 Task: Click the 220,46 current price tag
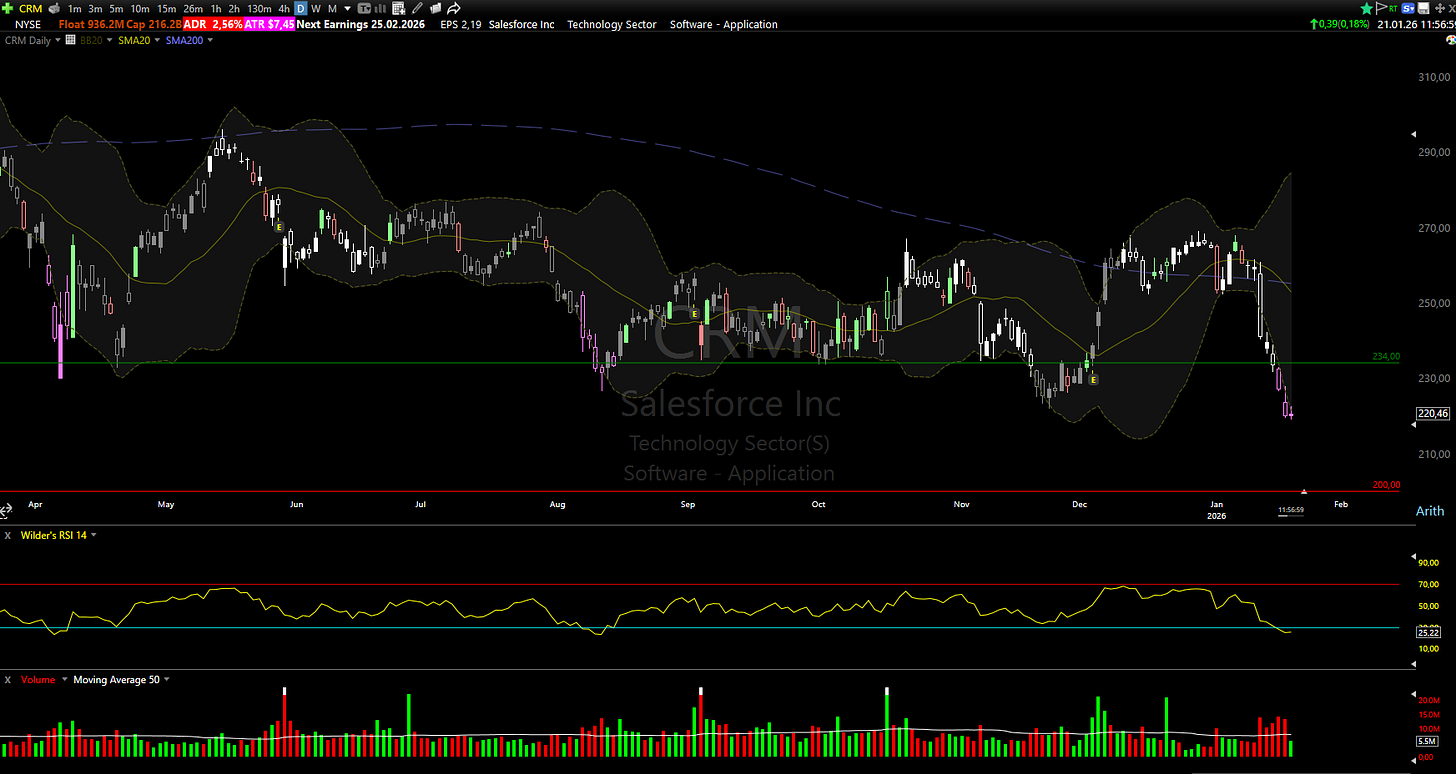[1433, 413]
